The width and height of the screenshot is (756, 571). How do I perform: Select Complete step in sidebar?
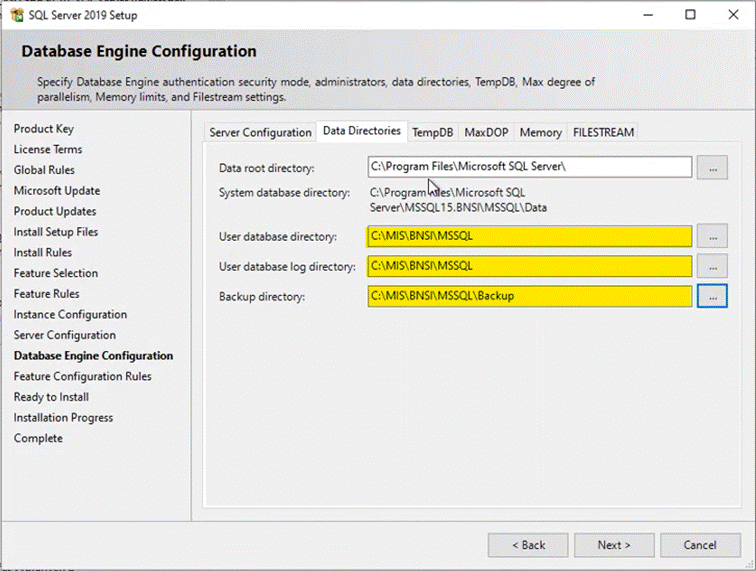click(x=38, y=438)
